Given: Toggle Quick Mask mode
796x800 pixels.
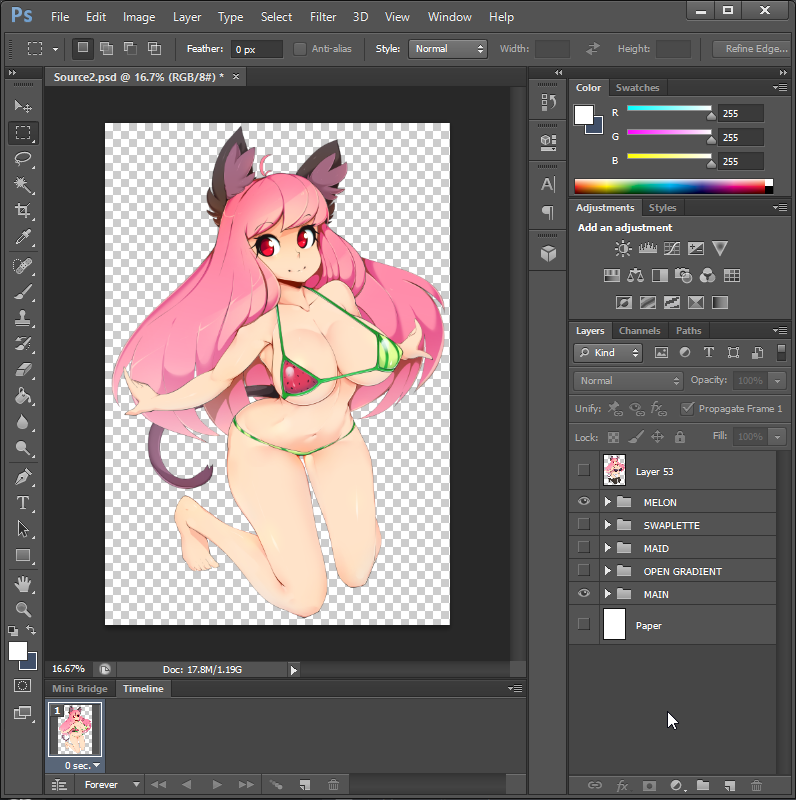Looking at the screenshot, I should tap(22, 685).
